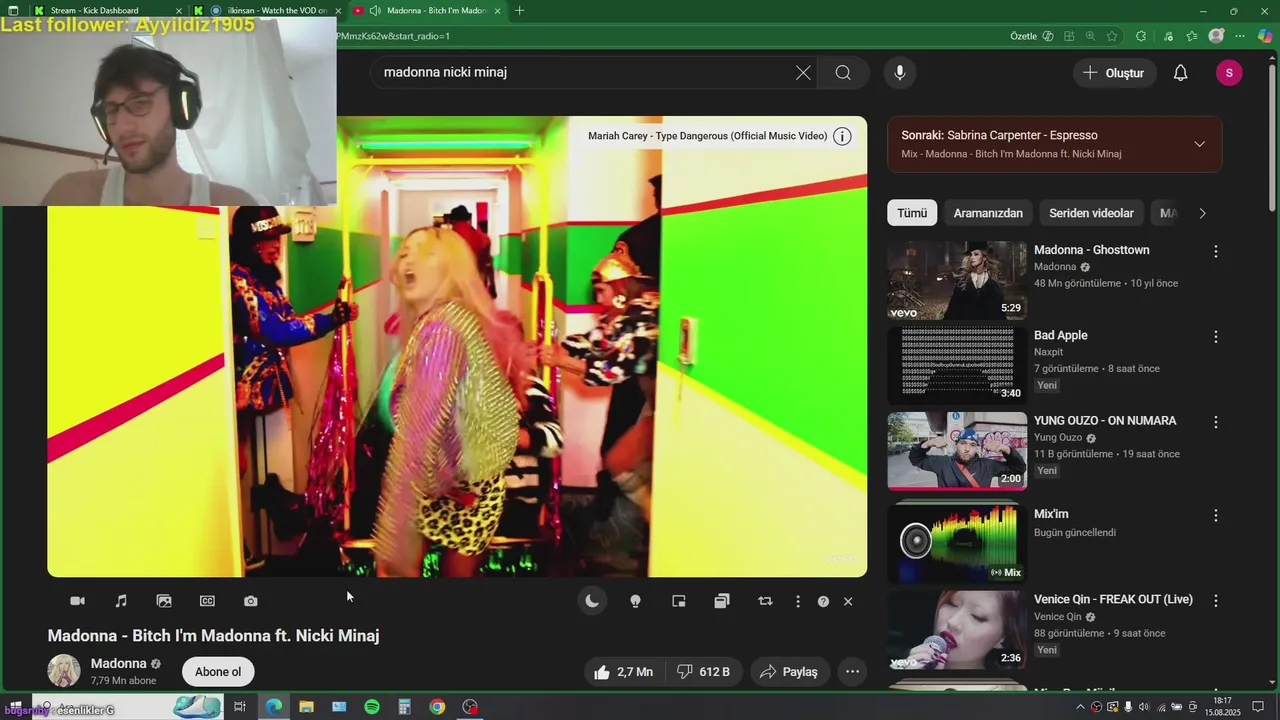Show more filter chips with right arrow

tap(1202, 213)
